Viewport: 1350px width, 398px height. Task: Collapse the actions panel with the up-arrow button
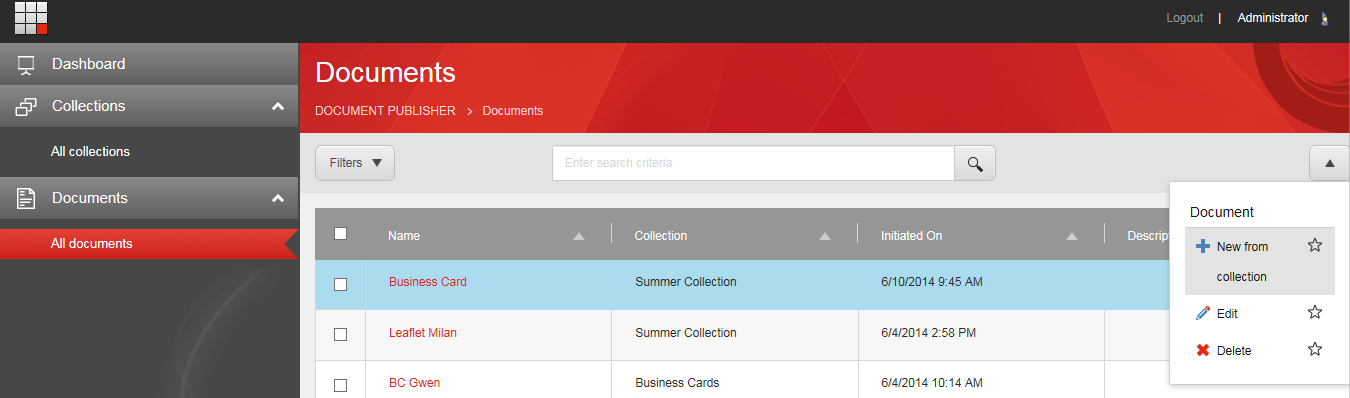[x=1329, y=163]
